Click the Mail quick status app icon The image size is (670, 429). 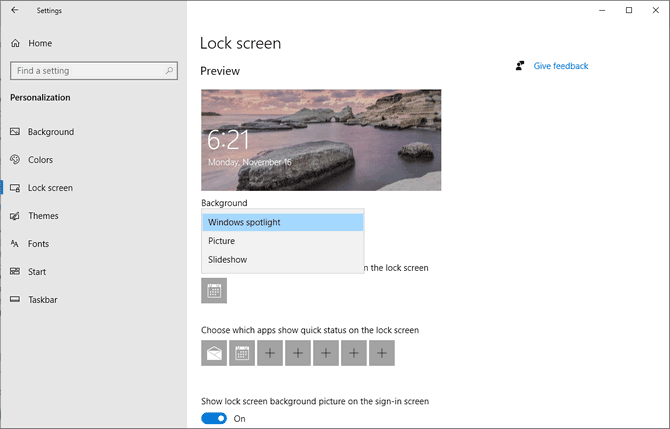coord(214,352)
